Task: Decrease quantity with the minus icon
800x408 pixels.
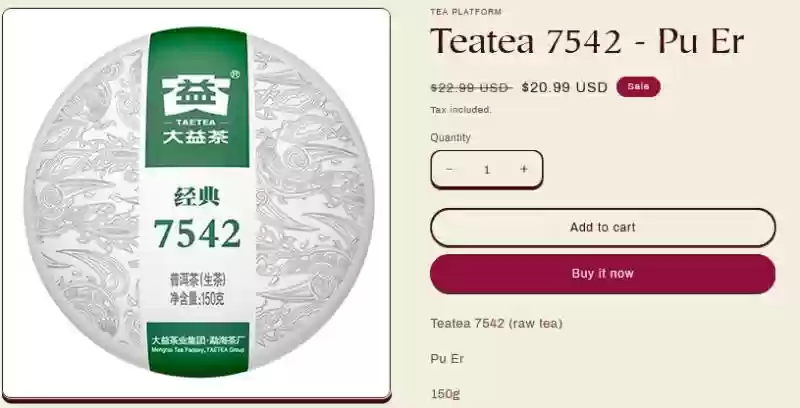Action: click(x=449, y=169)
